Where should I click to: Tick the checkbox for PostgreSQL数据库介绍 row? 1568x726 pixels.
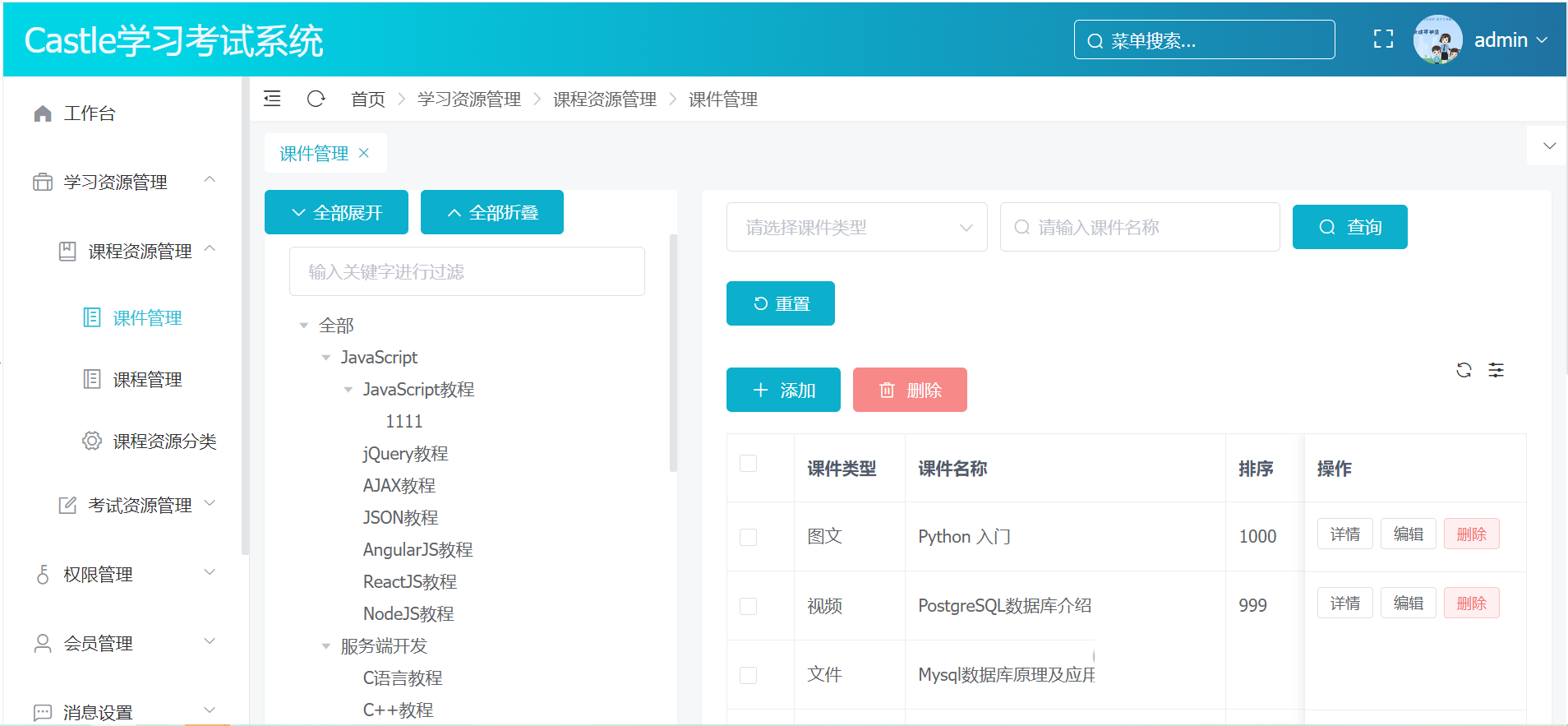(x=748, y=606)
